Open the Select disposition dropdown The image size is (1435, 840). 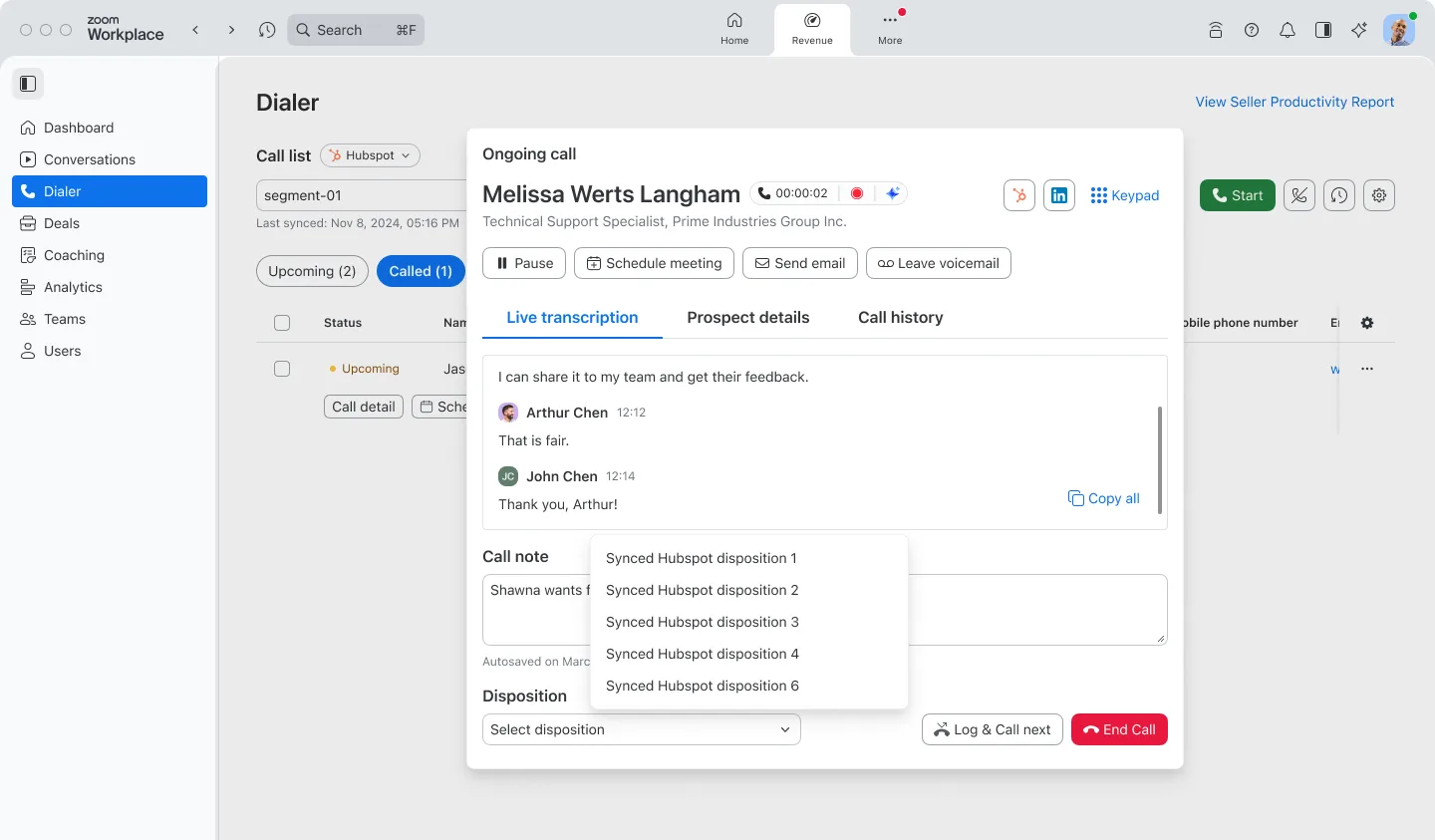tap(641, 728)
